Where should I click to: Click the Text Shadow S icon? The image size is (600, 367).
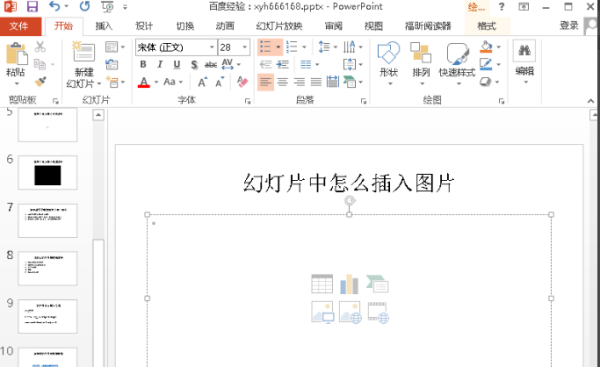(x=194, y=64)
